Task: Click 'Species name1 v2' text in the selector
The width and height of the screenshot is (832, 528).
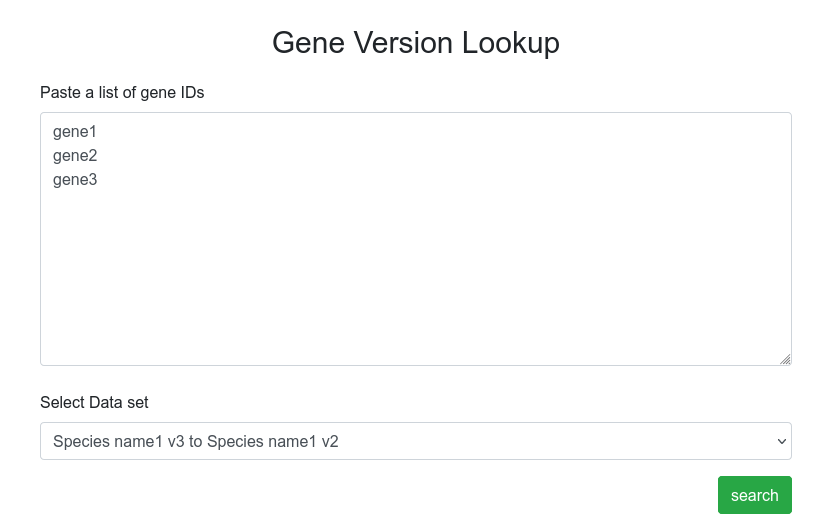Action: [273, 442]
